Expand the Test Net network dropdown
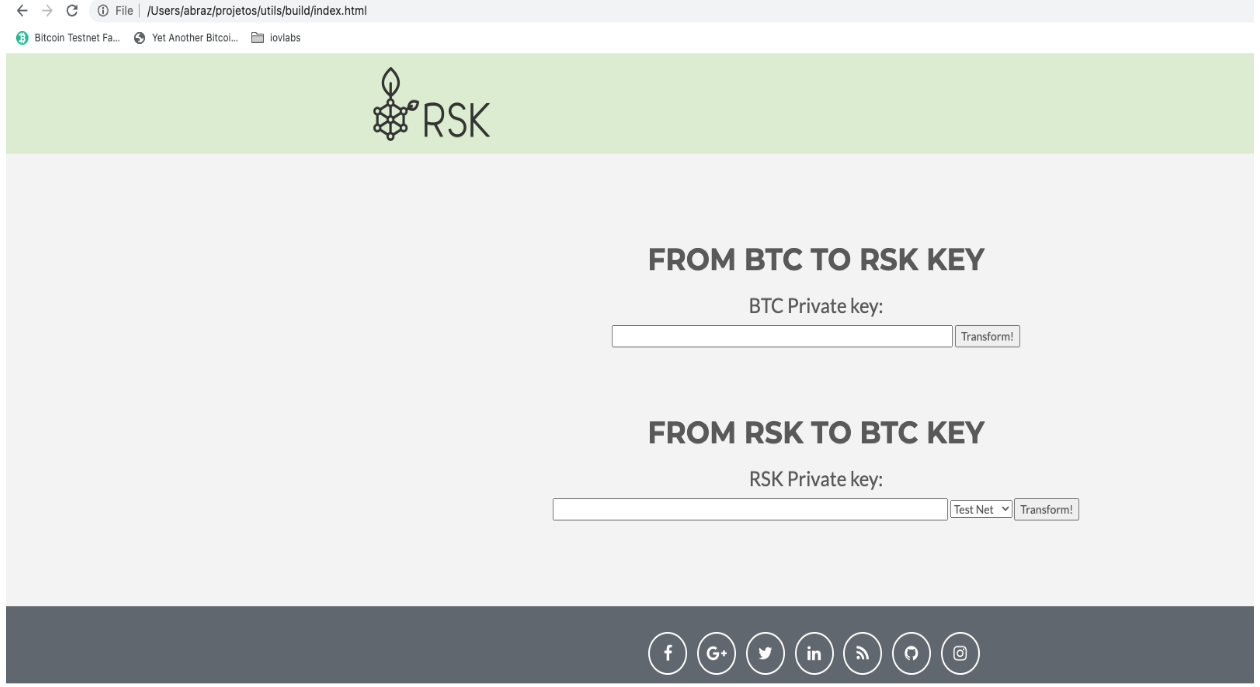This screenshot has height=687, width=1260. [x=981, y=509]
